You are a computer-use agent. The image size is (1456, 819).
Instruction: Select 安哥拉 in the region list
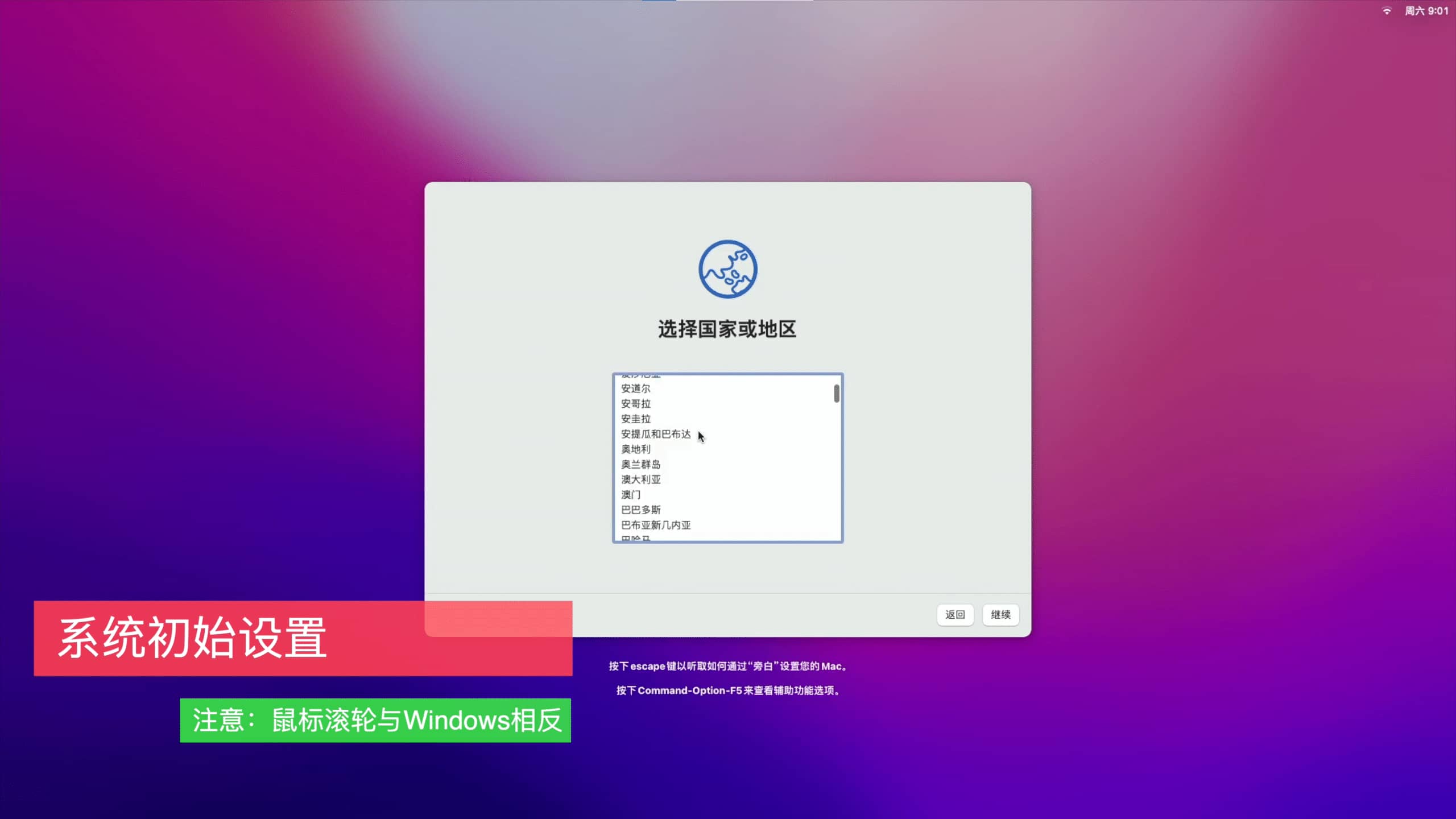tap(635, 404)
